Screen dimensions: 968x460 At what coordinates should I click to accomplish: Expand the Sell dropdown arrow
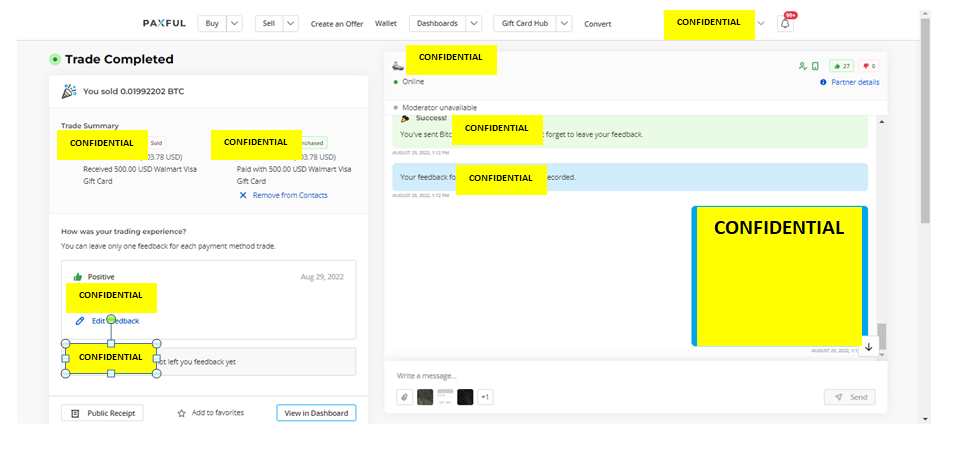pyautogui.click(x=291, y=23)
